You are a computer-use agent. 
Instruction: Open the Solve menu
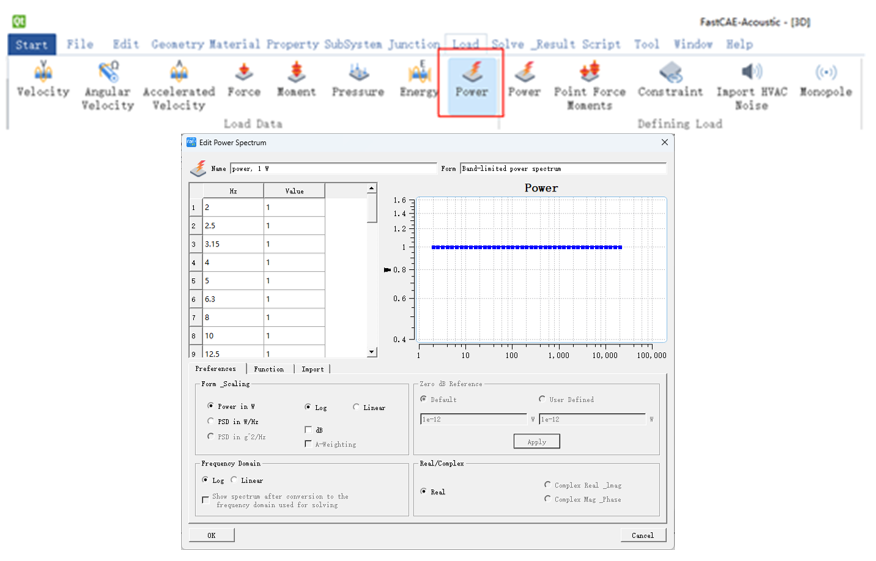[x=507, y=44]
